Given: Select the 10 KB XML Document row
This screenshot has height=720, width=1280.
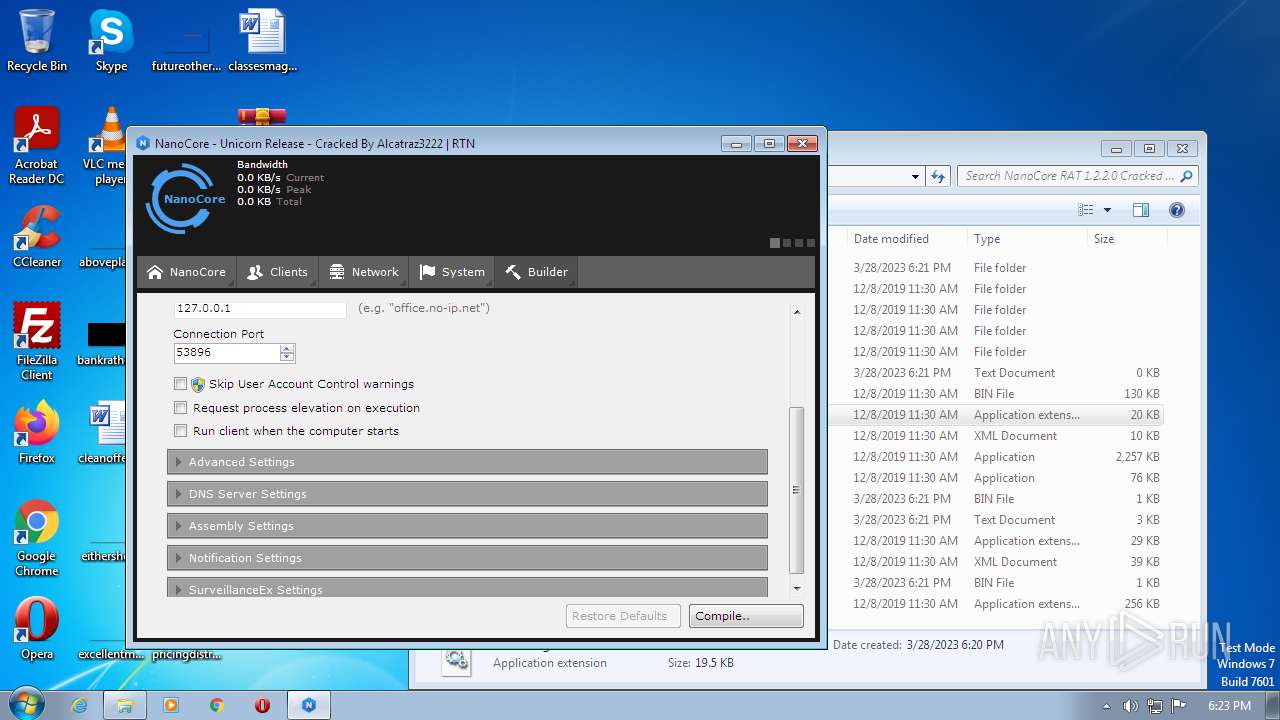Looking at the screenshot, I should pos(996,436).
